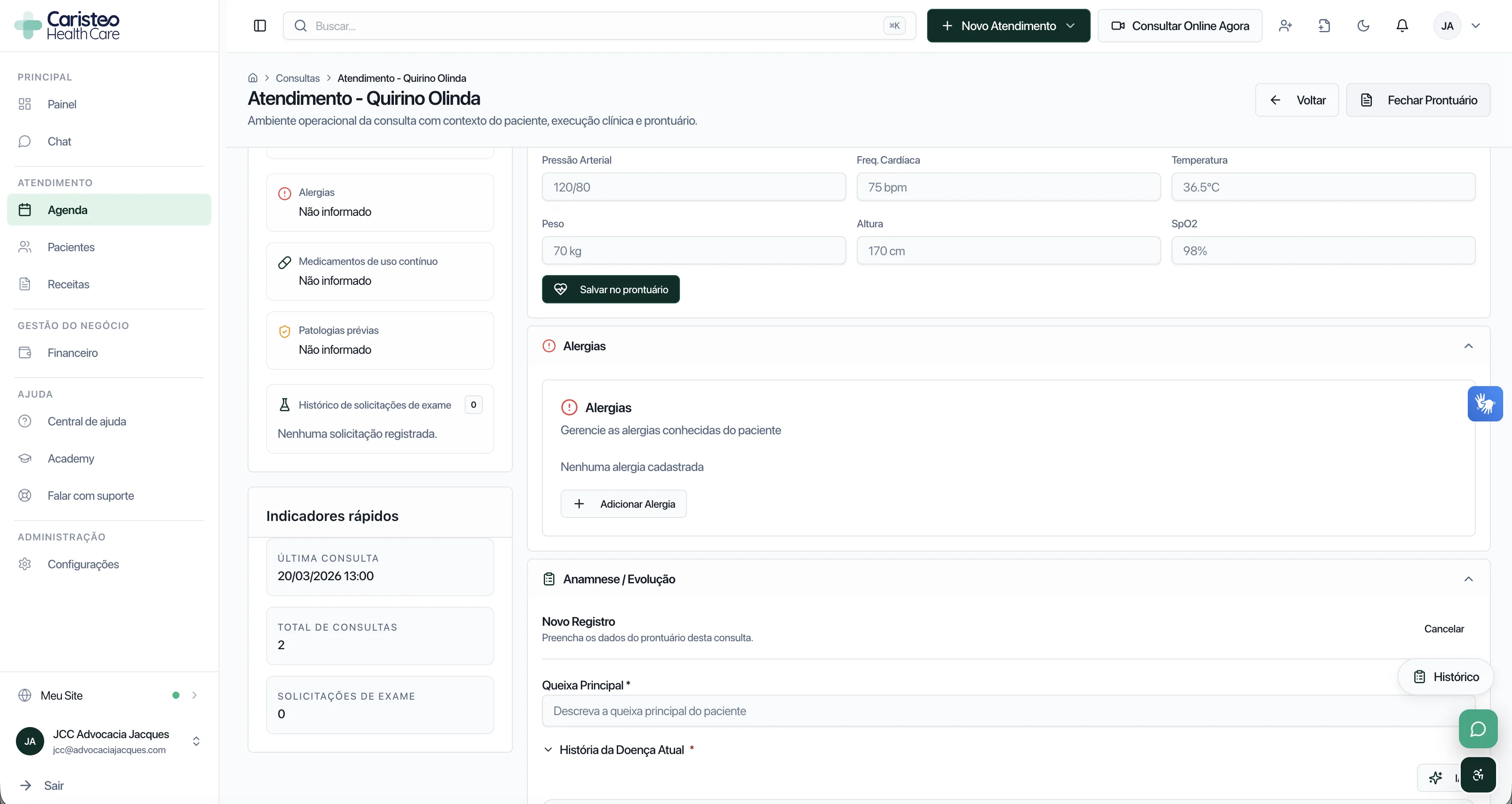Image resolution: width=1512 pixels, height=804 pixels.
Task: Focus the Buscar search field
Action: pyautogui.click(x=599, y=26)
